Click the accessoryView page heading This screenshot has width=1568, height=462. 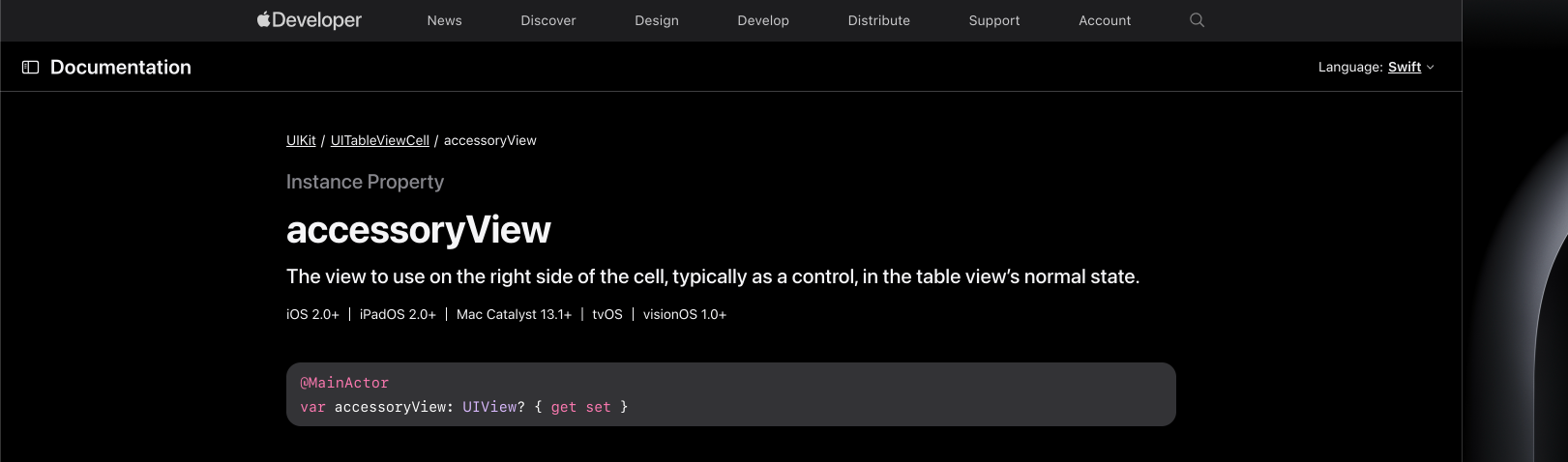[x=418, y=230]
